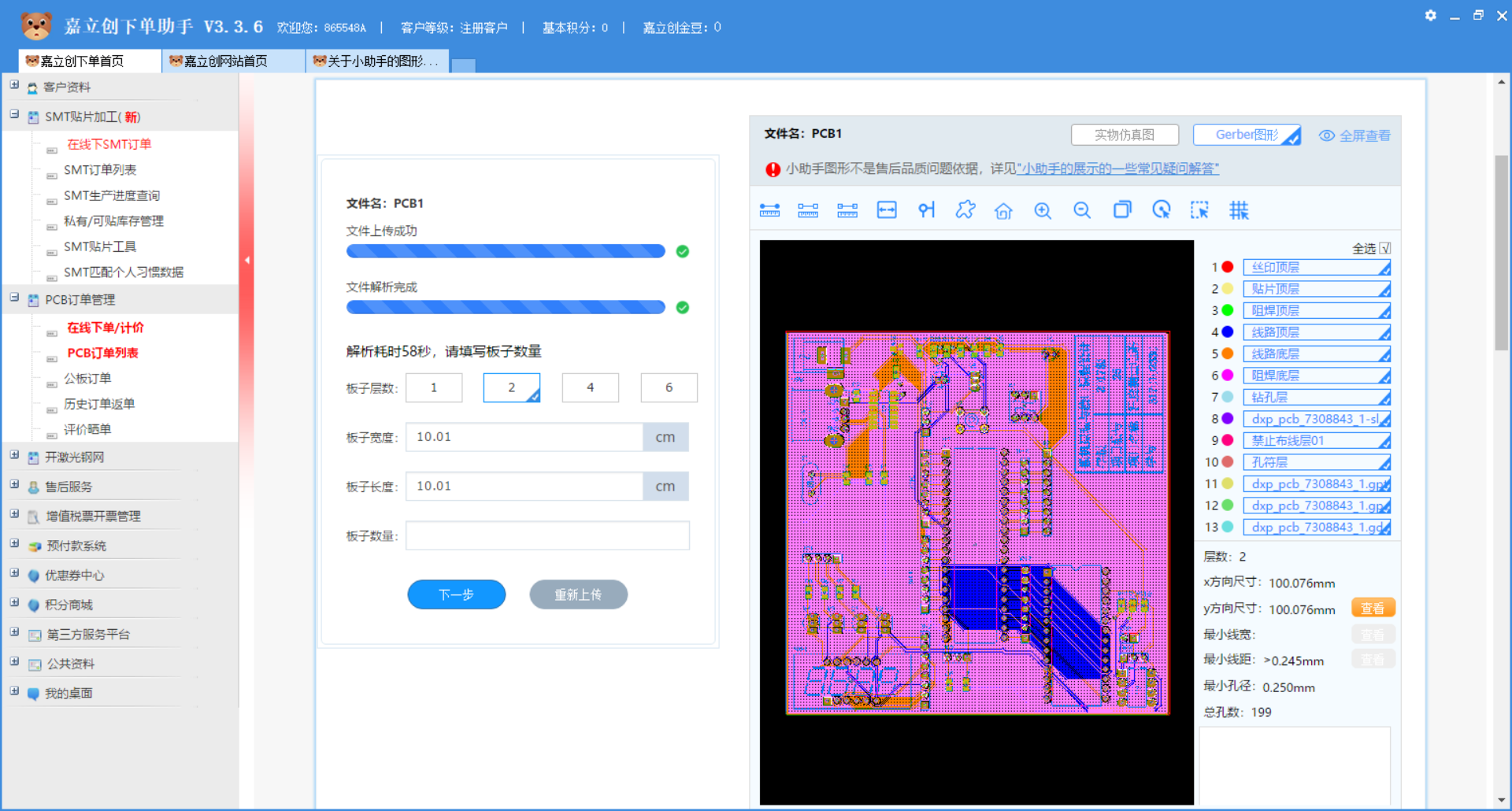This screenshot has height=811, width=1512.
Task: Click the 下一步 button
Action: pos(457,594)
